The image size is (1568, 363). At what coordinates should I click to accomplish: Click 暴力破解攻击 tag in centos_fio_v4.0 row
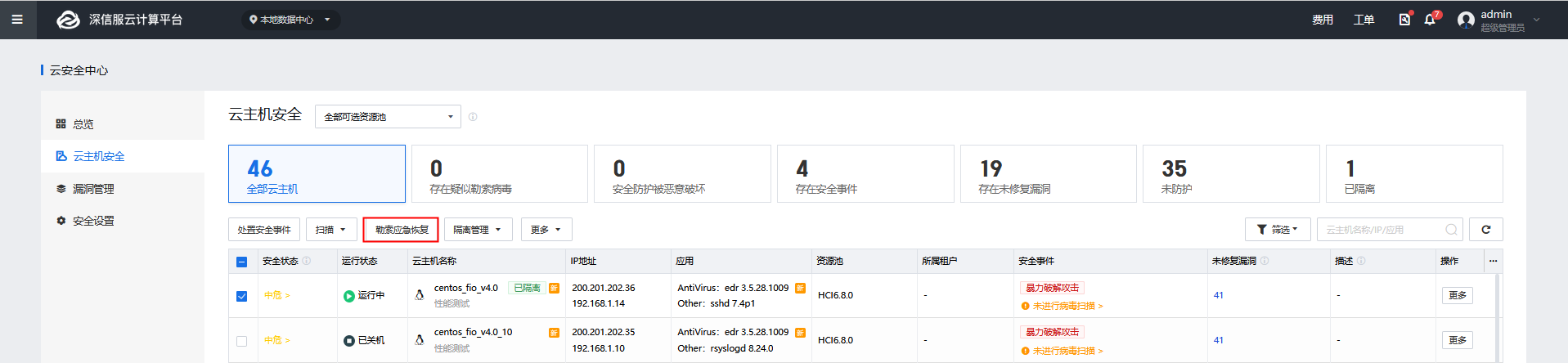click(x=1052, y=288)
